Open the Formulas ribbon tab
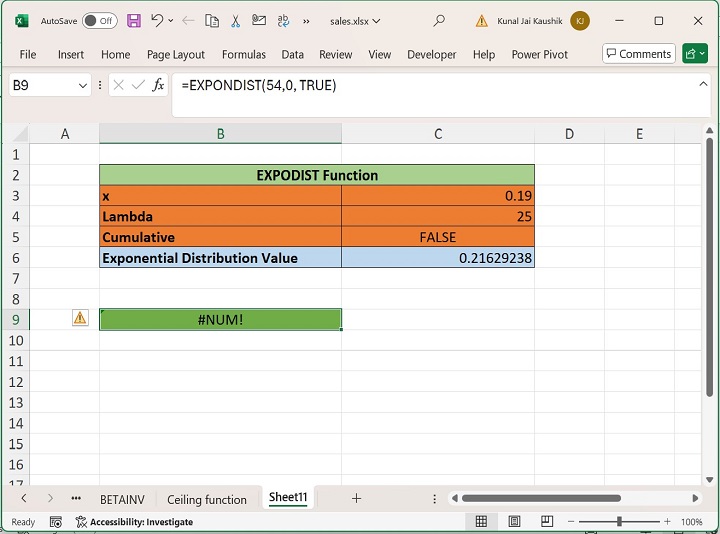720x534 pixels. 243,55
